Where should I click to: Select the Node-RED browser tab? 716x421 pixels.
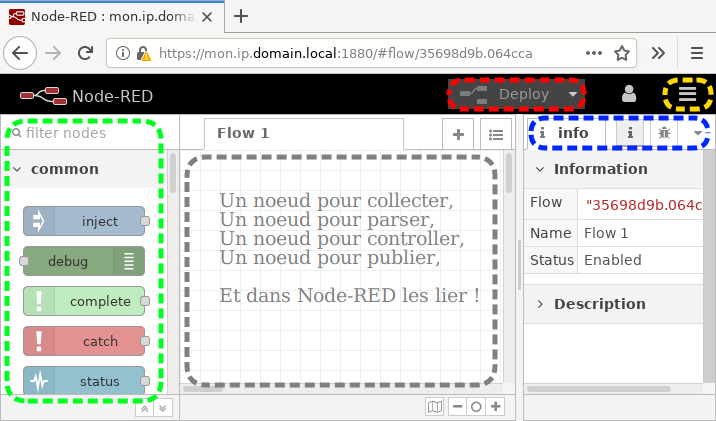112,16
